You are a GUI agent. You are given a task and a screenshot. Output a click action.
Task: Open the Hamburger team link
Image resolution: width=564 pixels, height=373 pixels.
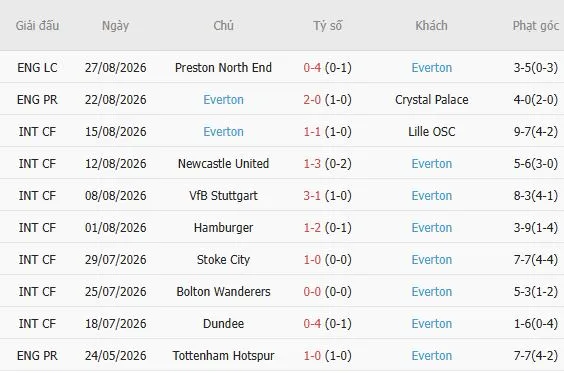[x=223, y=228]
